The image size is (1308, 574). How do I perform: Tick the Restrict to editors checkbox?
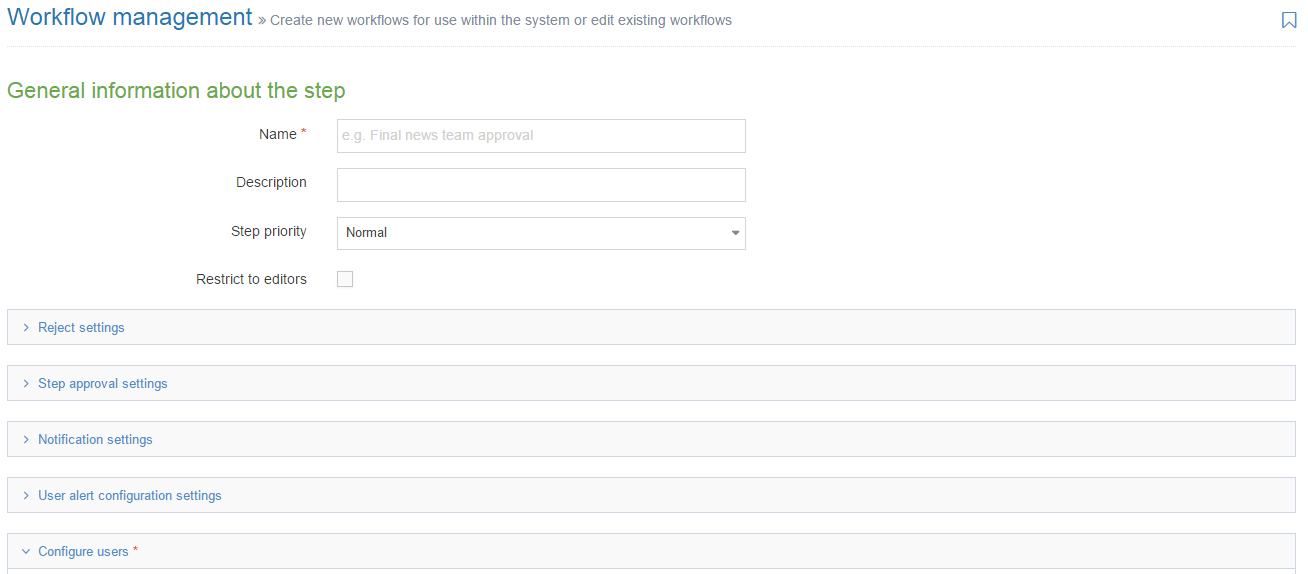click(345, 279)
